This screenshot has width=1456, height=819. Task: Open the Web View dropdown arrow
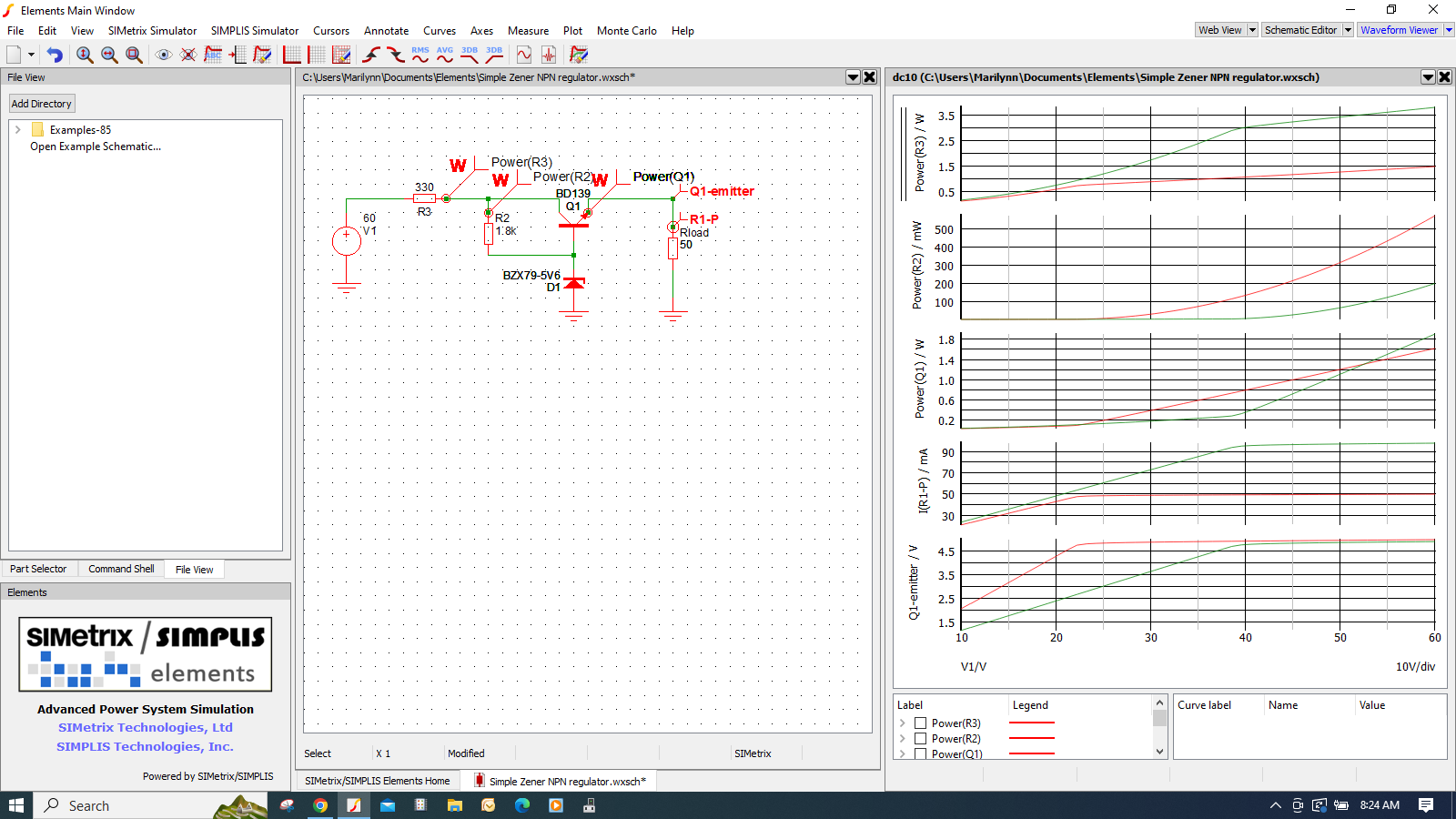(x=1252, y=30)
